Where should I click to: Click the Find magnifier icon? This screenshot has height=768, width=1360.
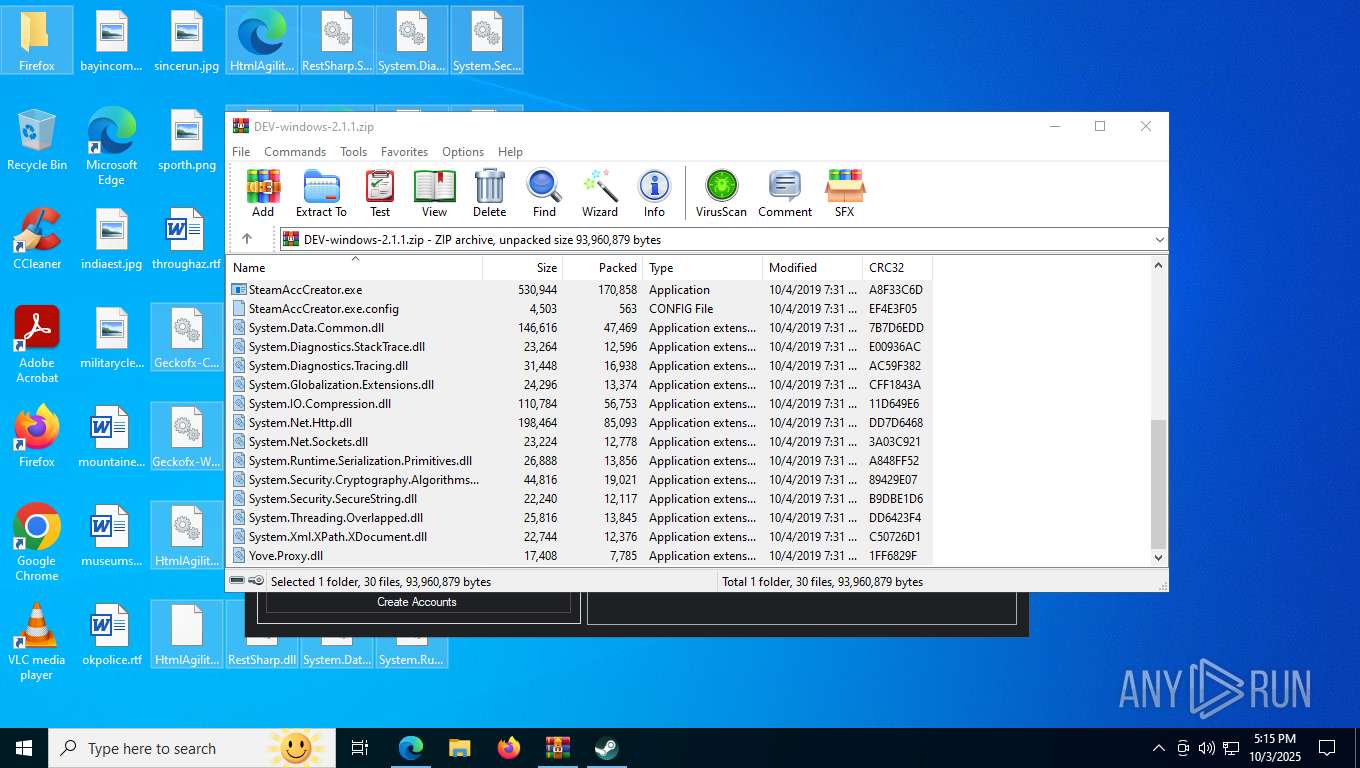(x=544, y=193)
